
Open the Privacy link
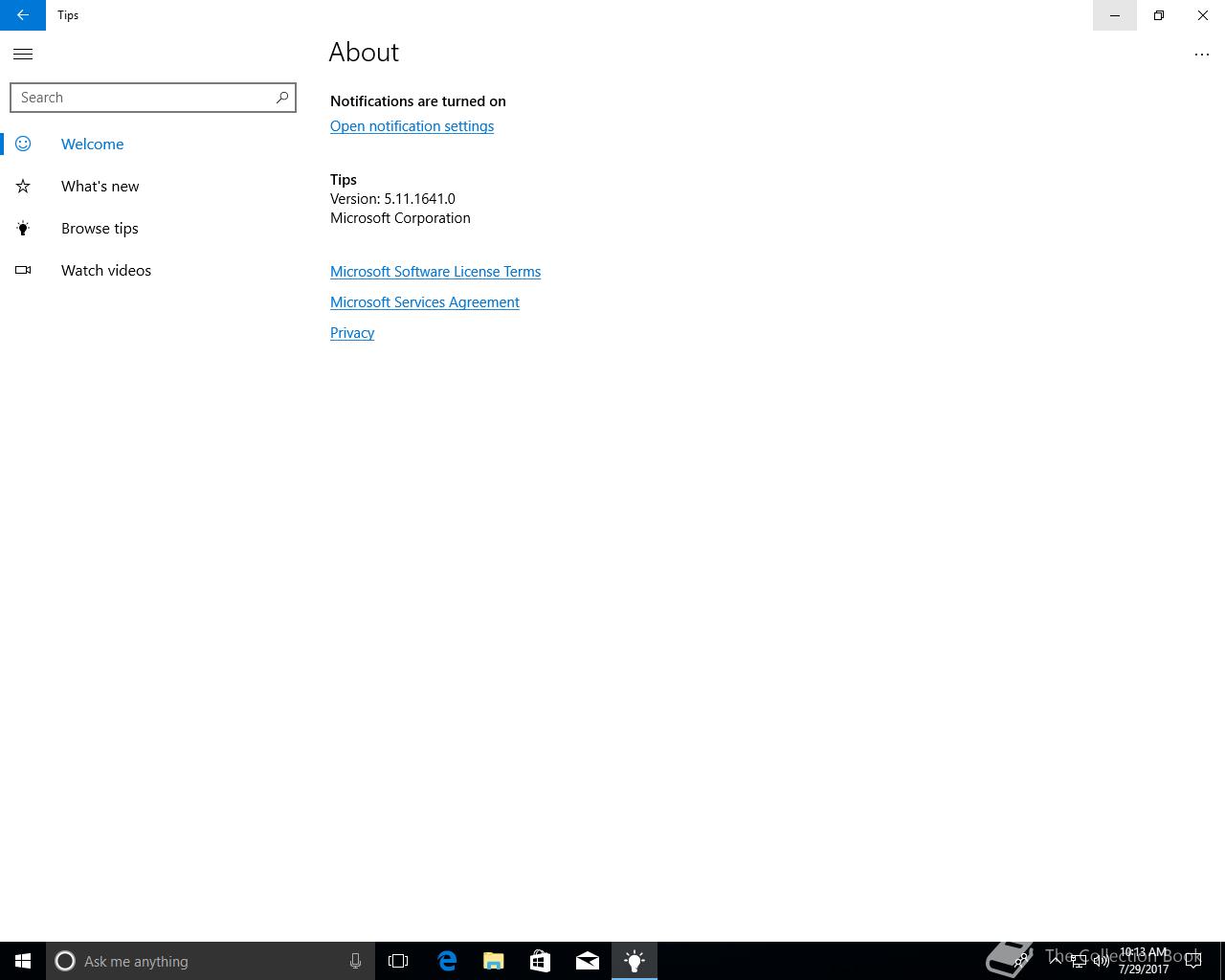tap(352, 333)
